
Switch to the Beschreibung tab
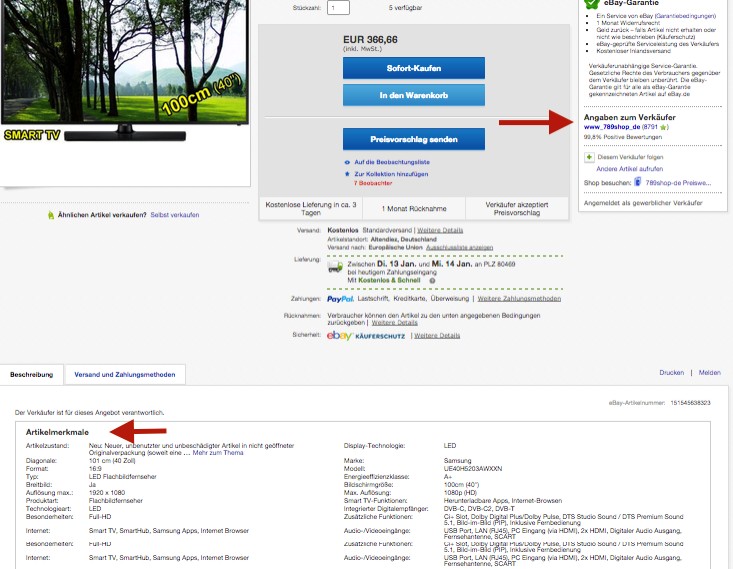click(x=31, y=375)
